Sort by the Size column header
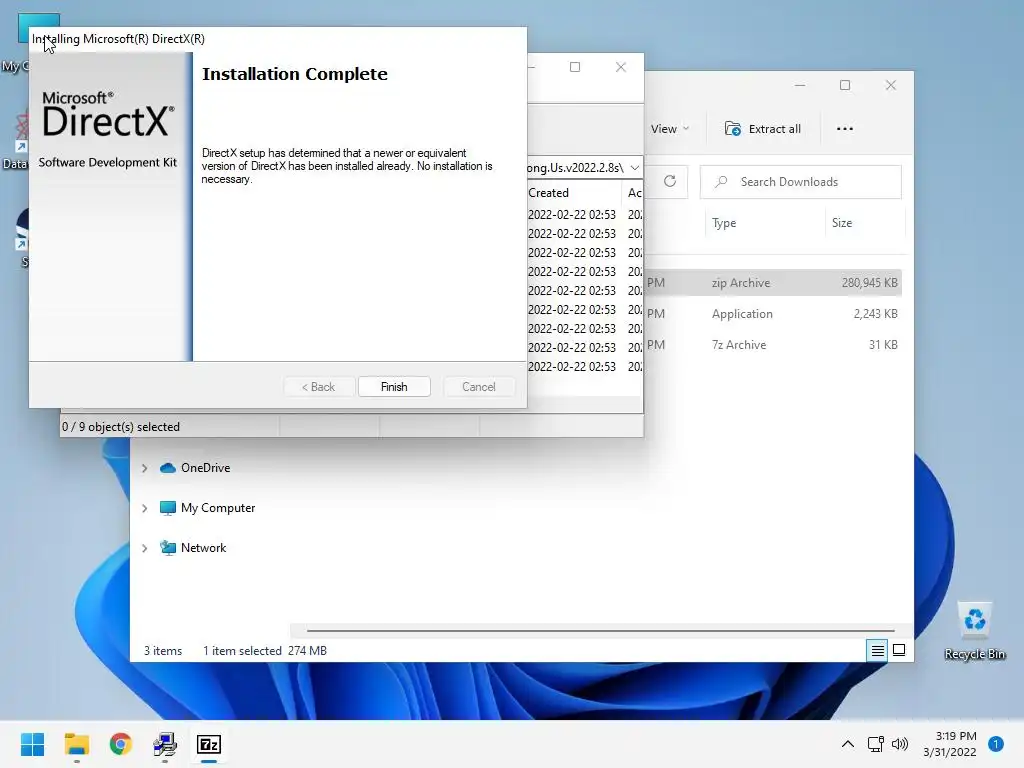 tap(842, 223)
